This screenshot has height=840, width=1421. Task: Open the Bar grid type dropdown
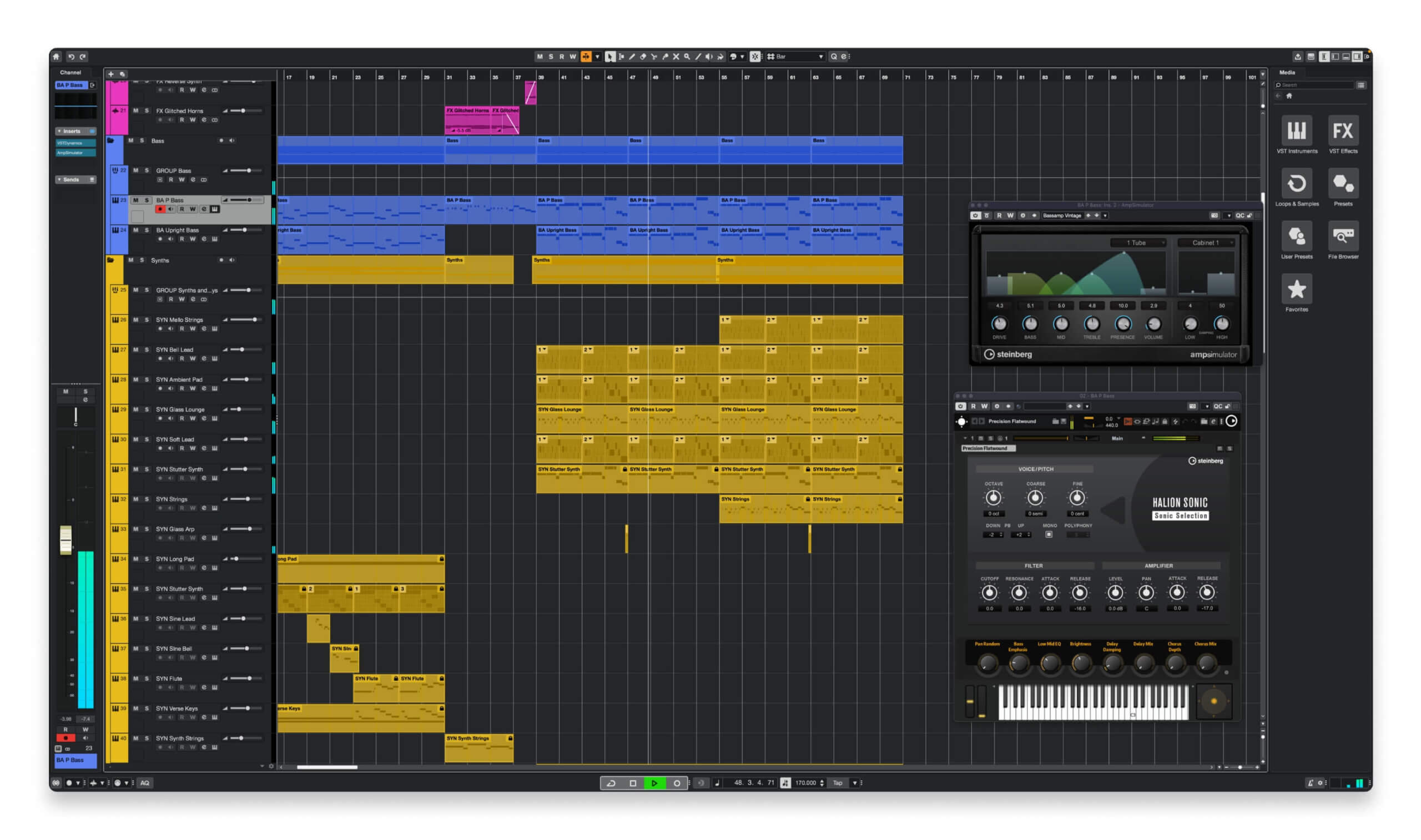coord(820,56)
